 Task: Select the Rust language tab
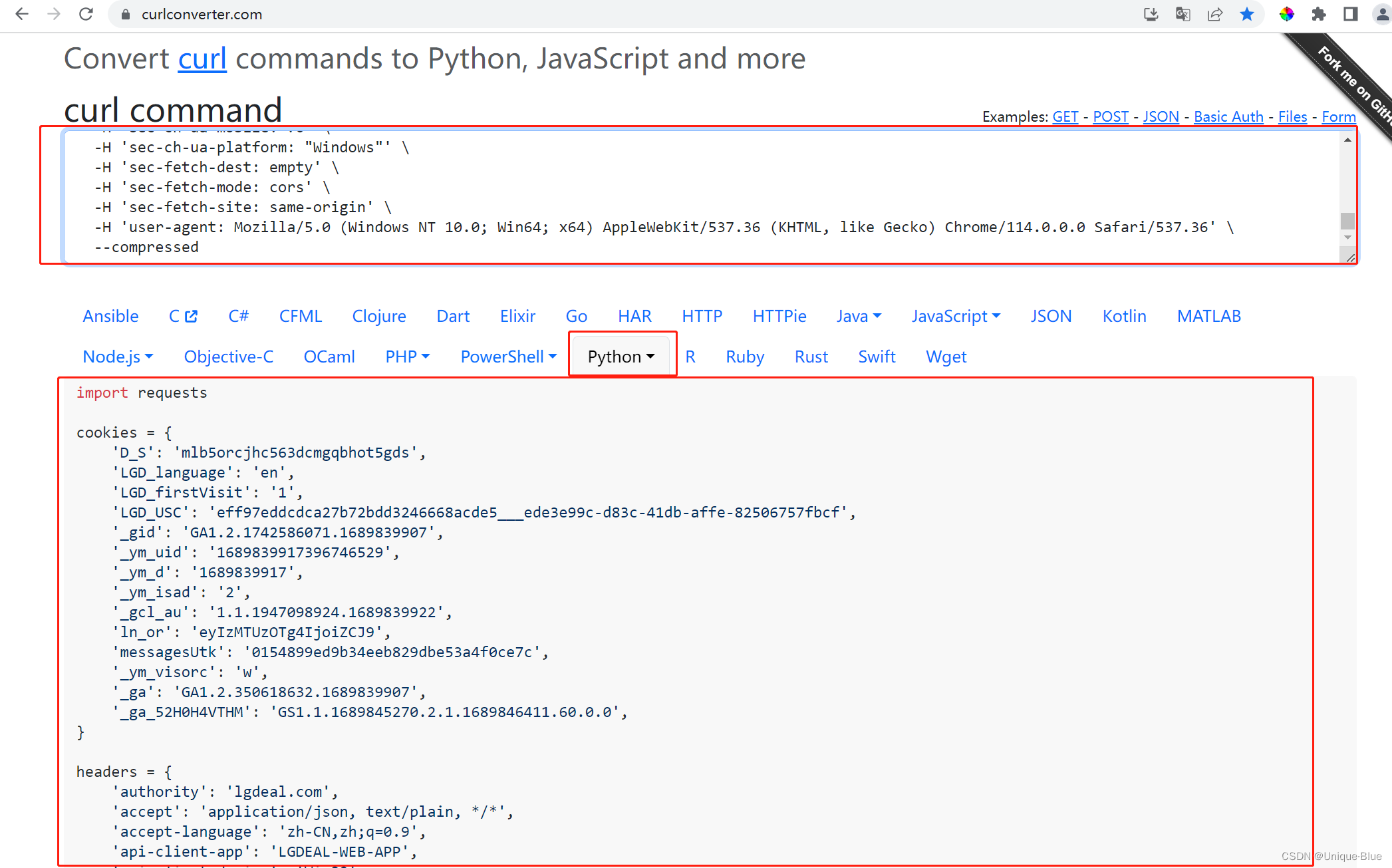[810, 356]
